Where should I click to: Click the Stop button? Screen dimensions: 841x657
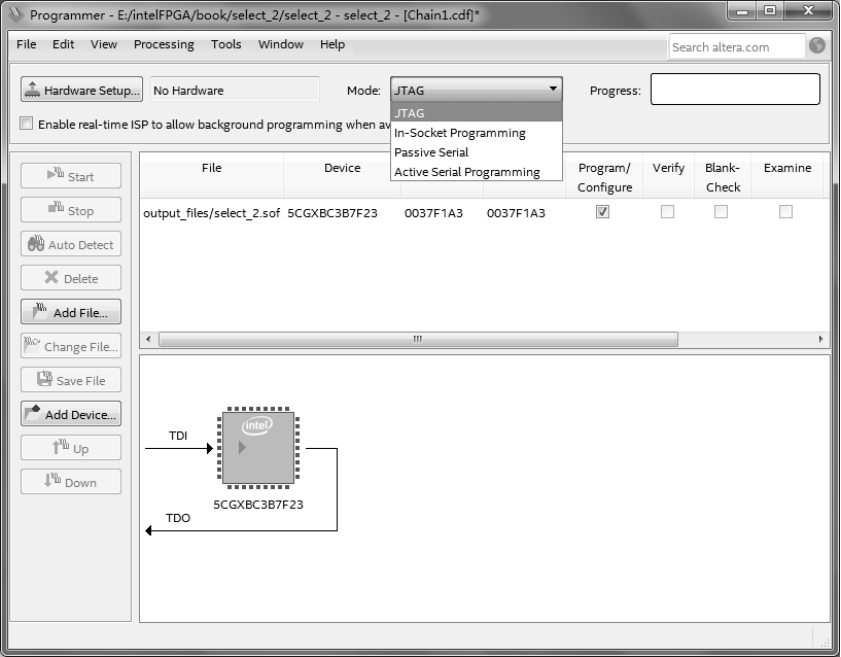71,210
